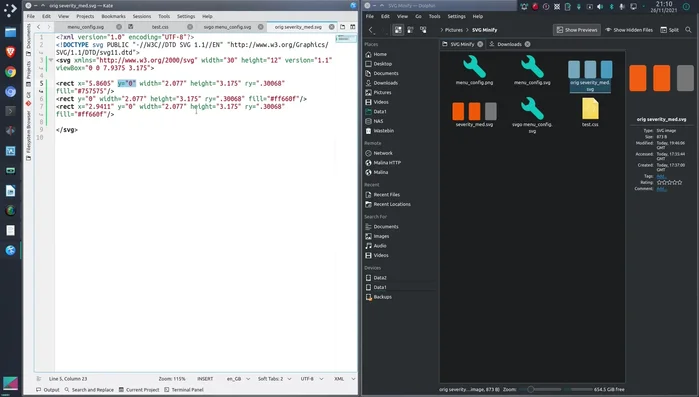Toggle Output panel in Kate
This screenshot has height=397, width=699.
(x=48, y=389)
